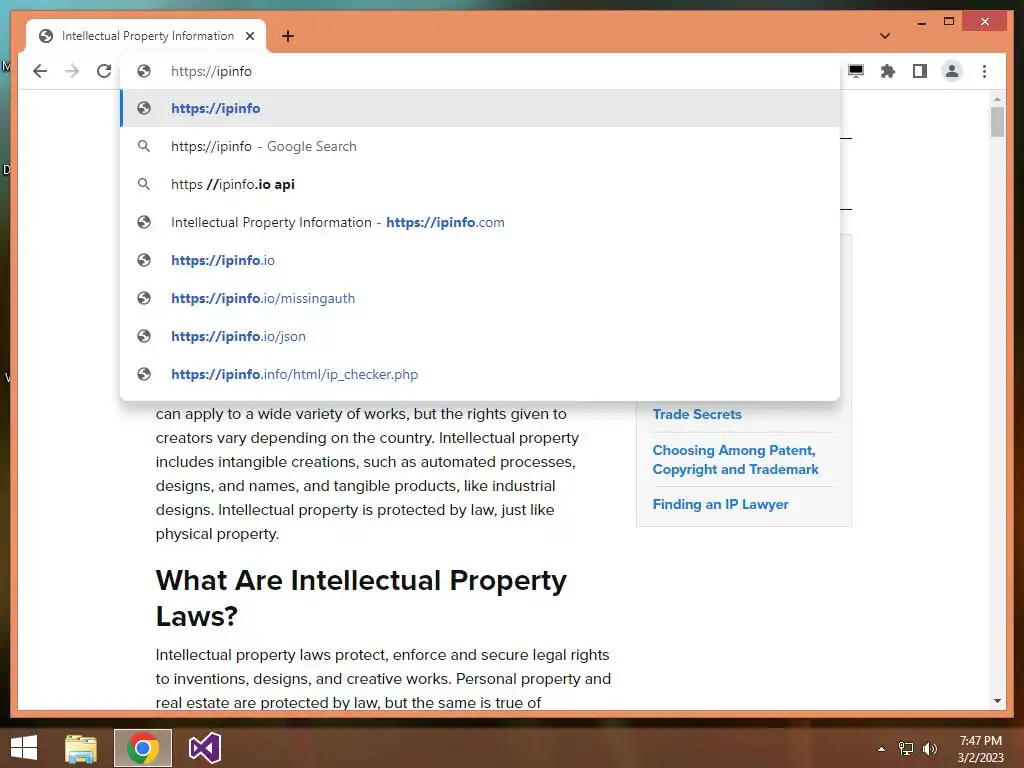Close the Intellectual Property Information tab
The height and width of the screenshot is (768, 1024).
tap(250, 36)
